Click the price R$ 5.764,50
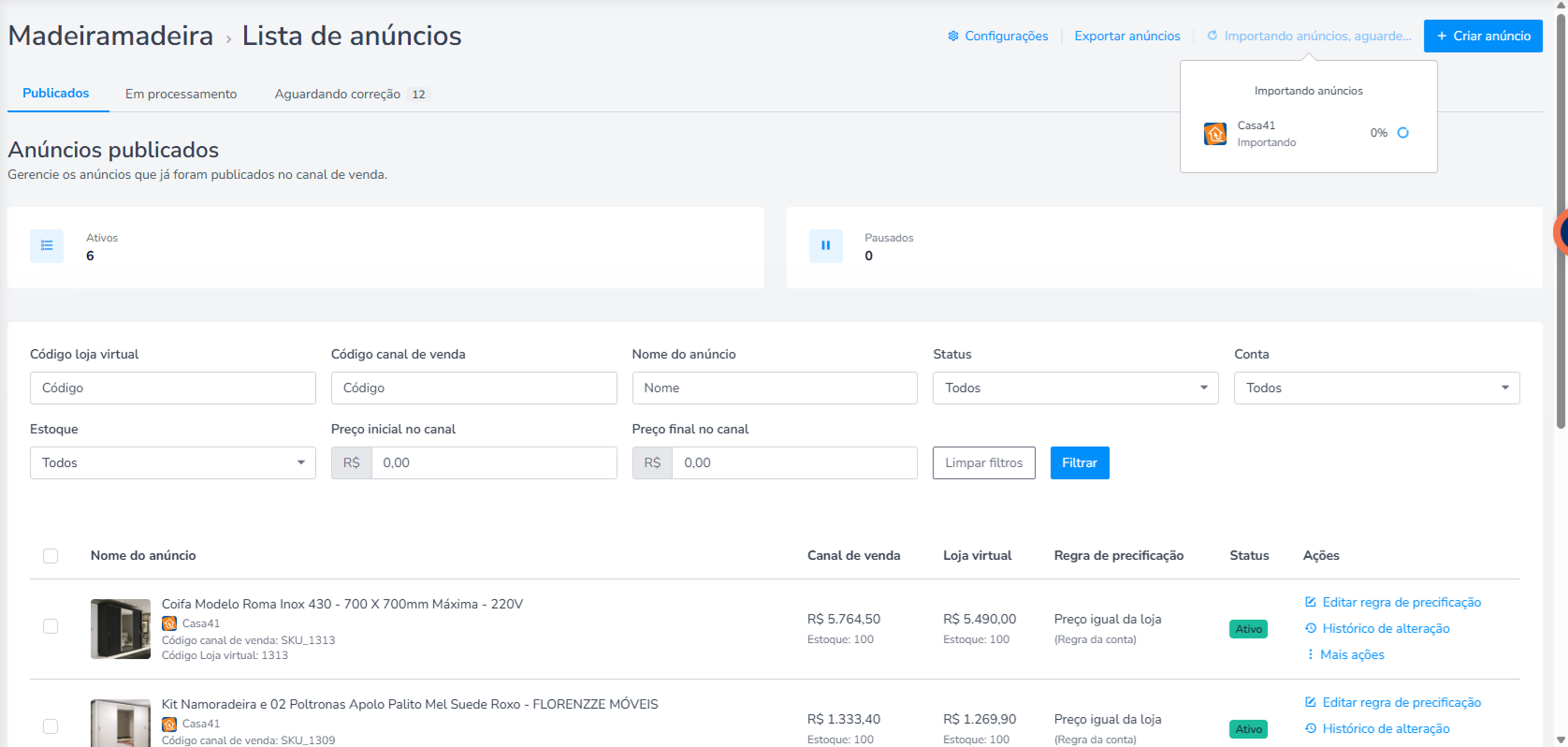The width and height of the screenshot is (1568, 747). click(x=844, y=619)
